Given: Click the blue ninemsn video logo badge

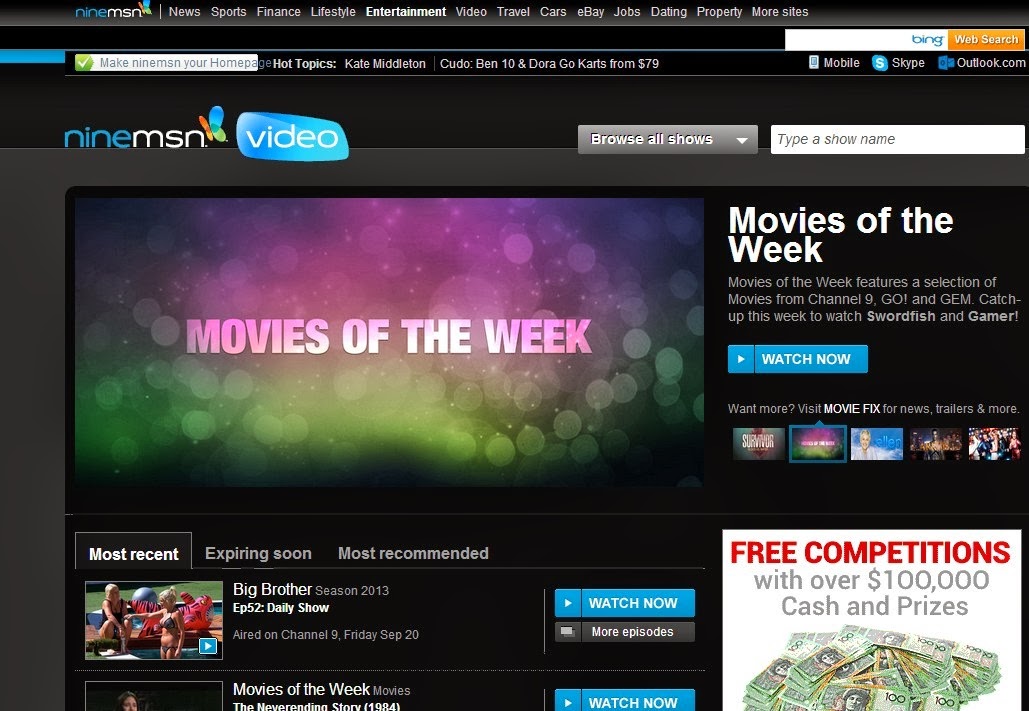Looking at the screenshot, I should (x=292, y=137).
